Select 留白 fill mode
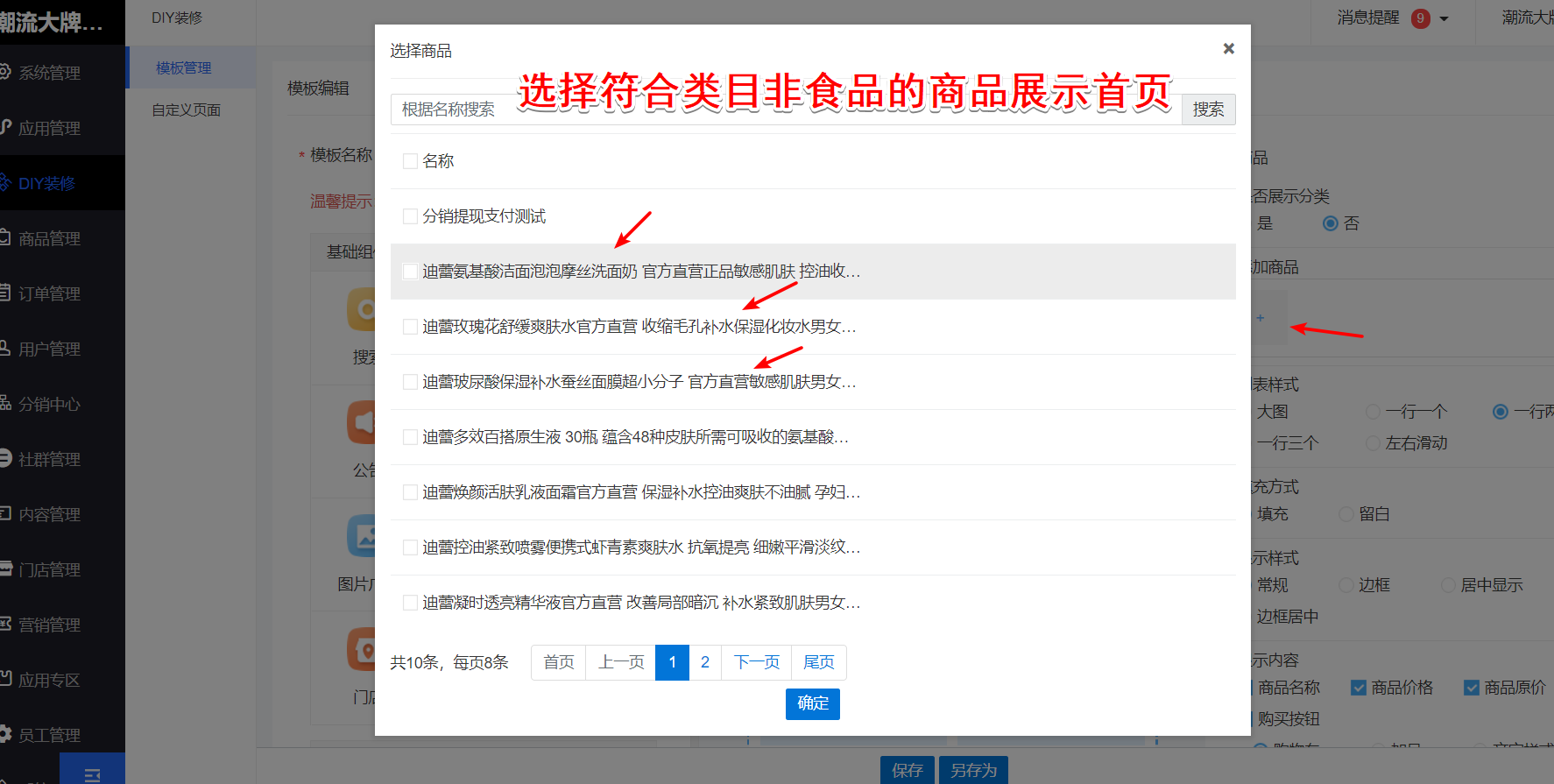 1347,514
